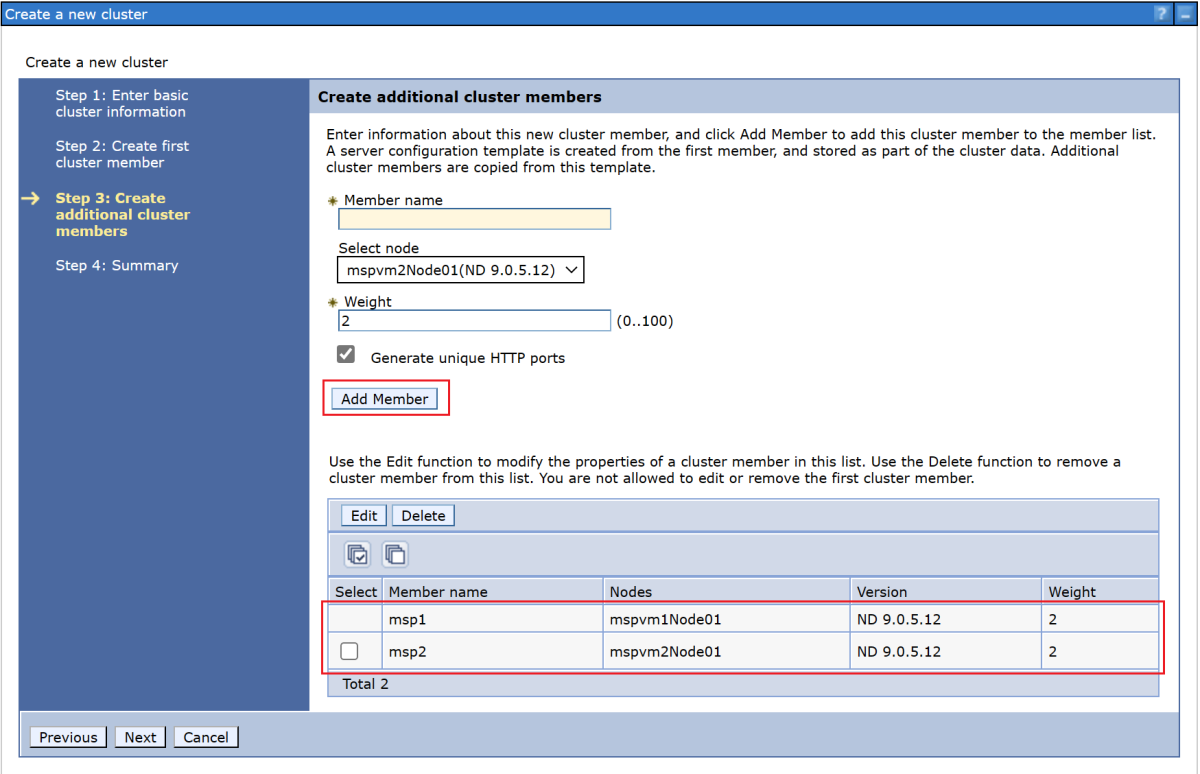Click the Select All Items icon
This screenshot has height=774, width=1200.
click(x=357, y=554)
